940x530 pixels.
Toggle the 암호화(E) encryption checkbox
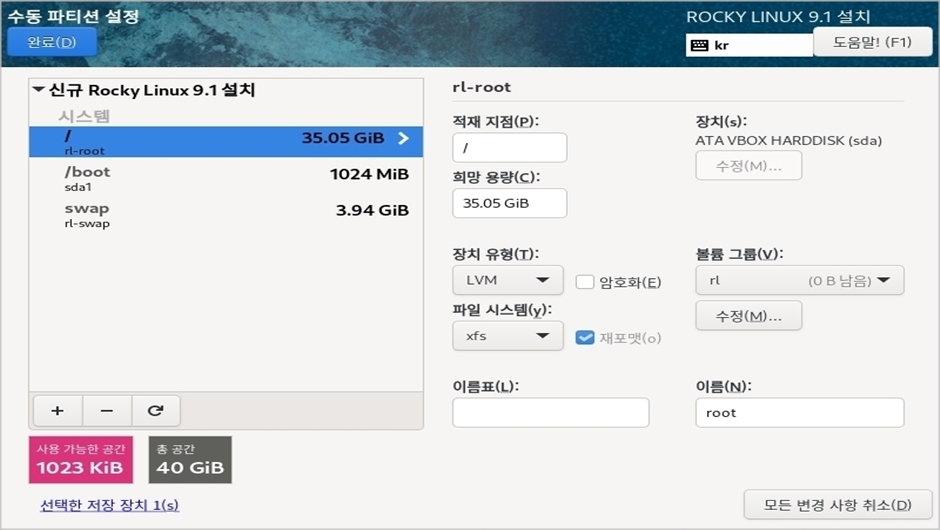pos(585,282)
